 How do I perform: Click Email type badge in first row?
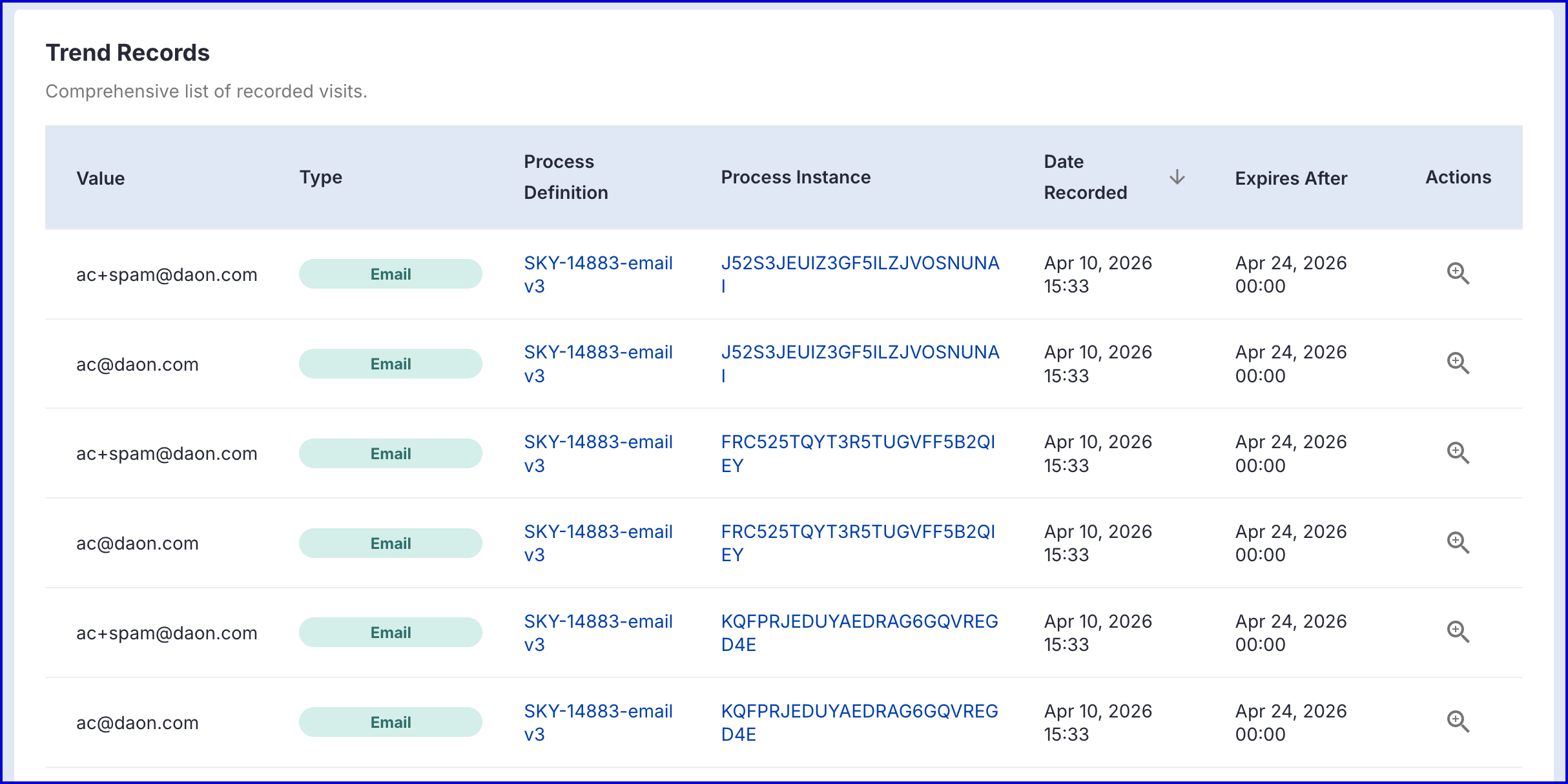(x=390, y=274)
